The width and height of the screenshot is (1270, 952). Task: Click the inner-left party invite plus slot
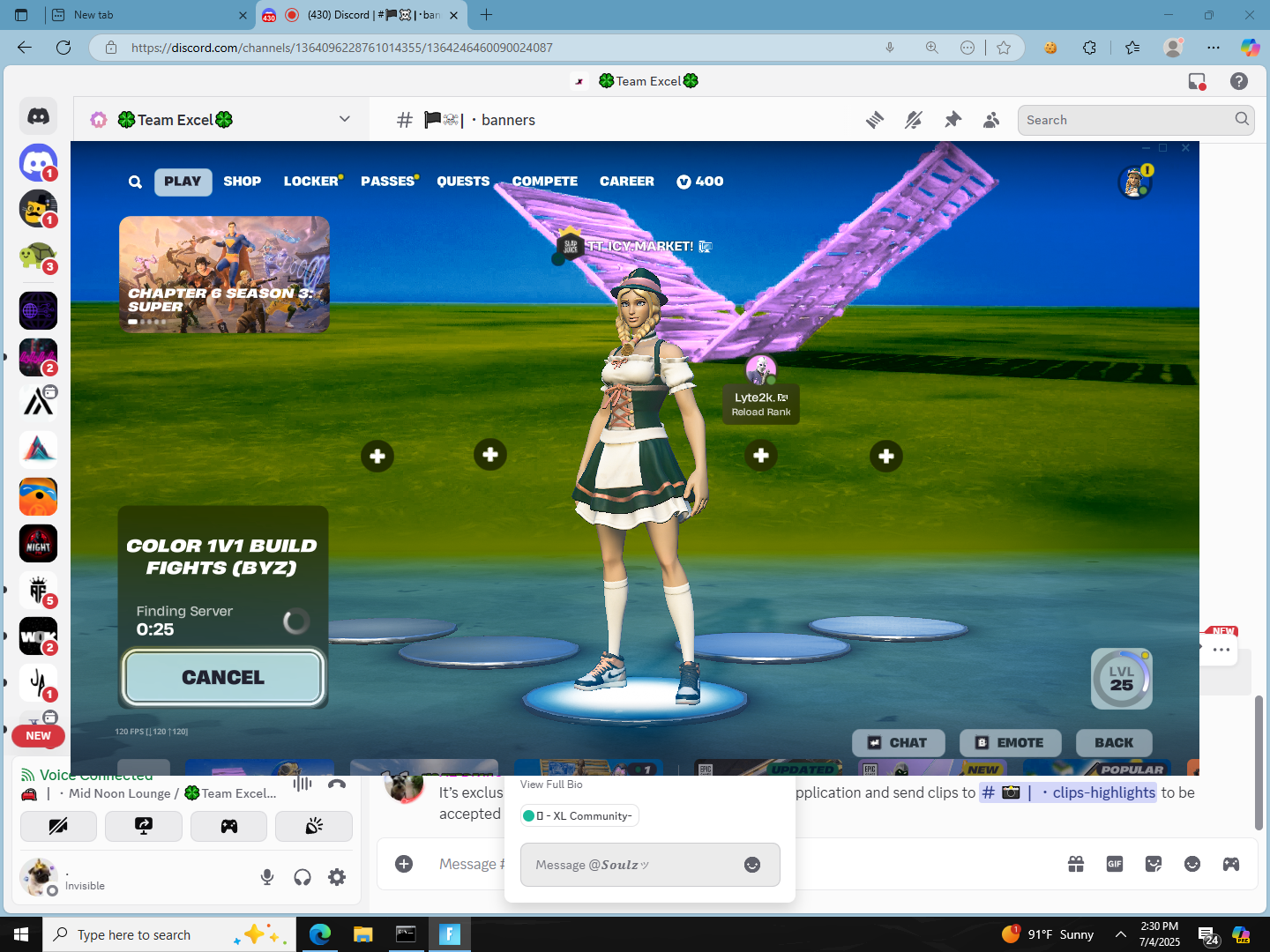pos(490,455)
